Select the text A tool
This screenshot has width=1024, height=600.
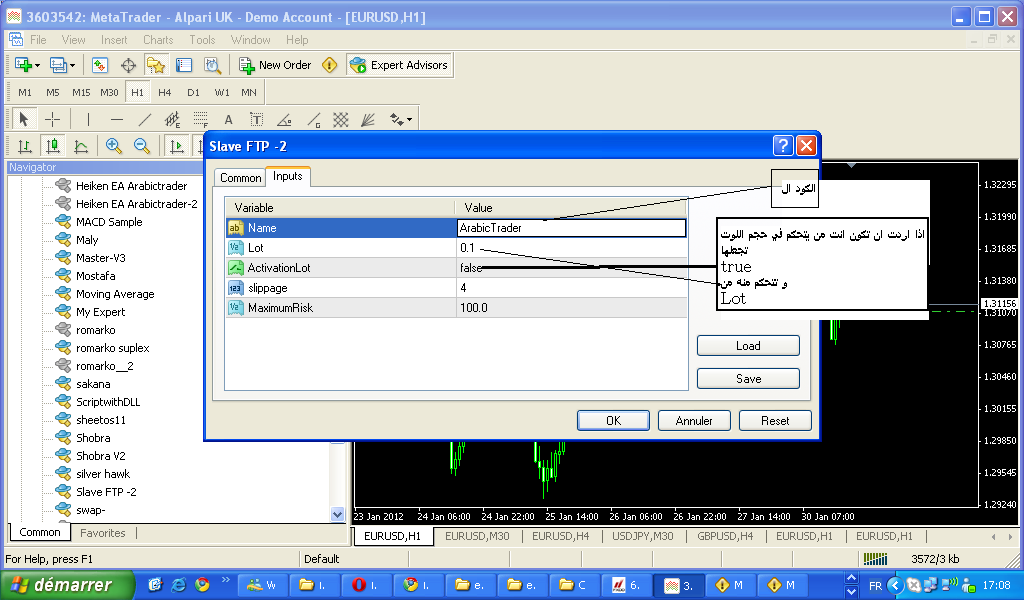(x=228, y=119)
